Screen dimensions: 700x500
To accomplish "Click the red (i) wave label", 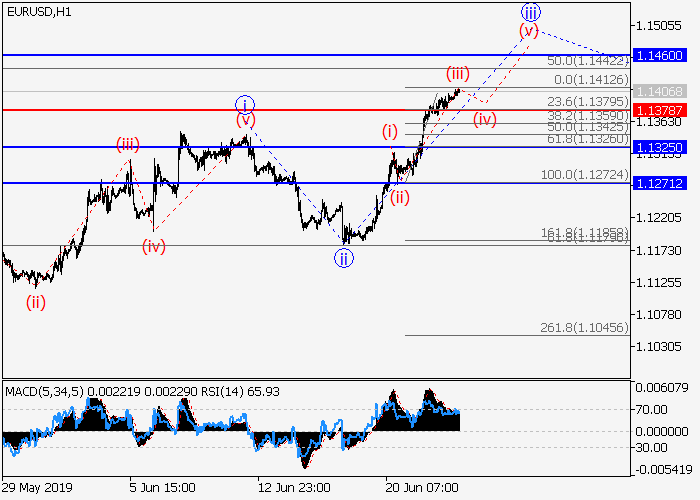I will pos(390,131).
